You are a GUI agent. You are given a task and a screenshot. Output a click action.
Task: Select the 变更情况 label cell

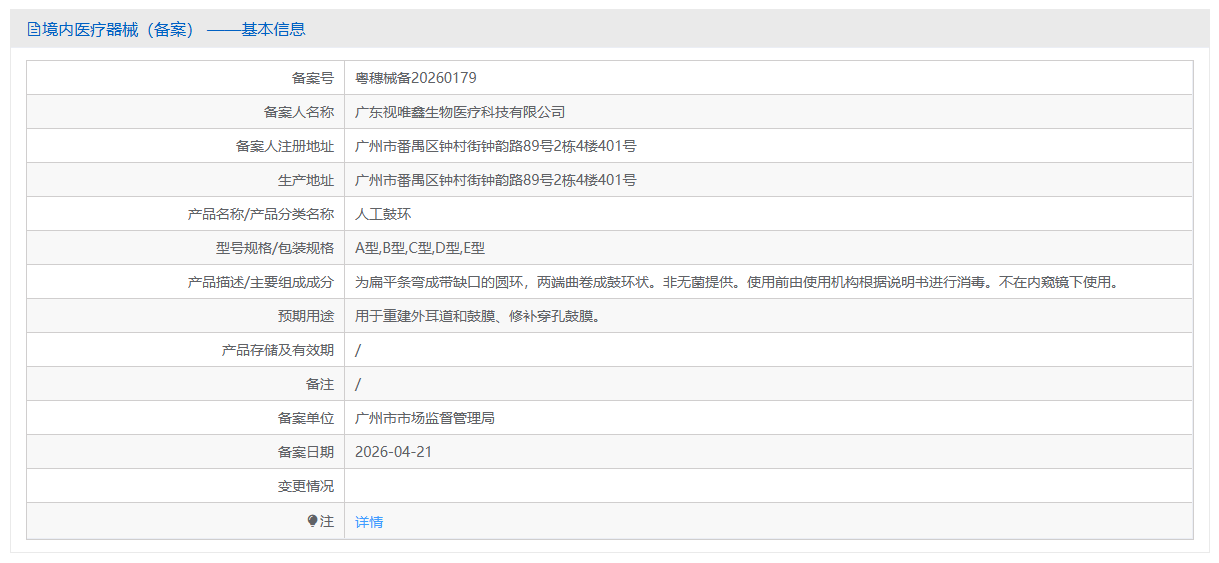tap(186, 486)
